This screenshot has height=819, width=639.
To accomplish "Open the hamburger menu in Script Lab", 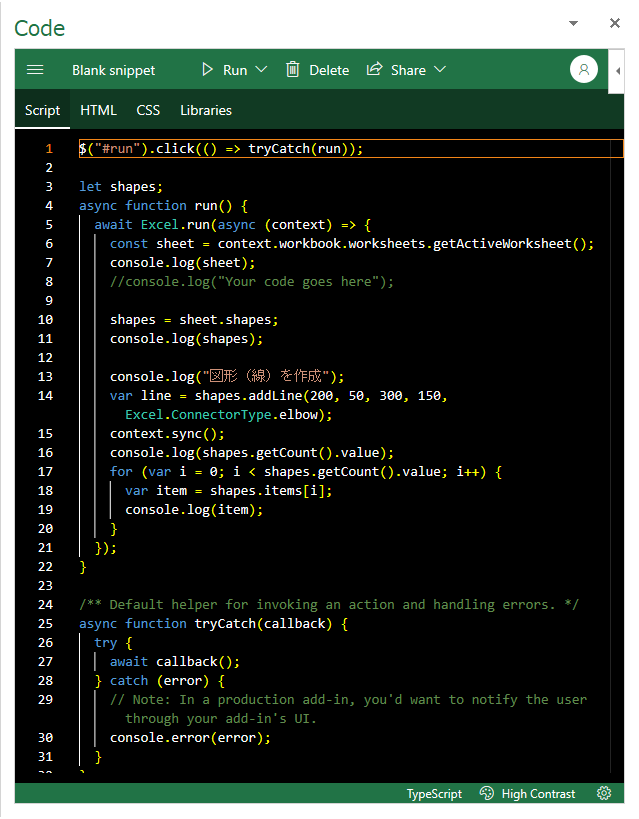I will pos(35,70).
